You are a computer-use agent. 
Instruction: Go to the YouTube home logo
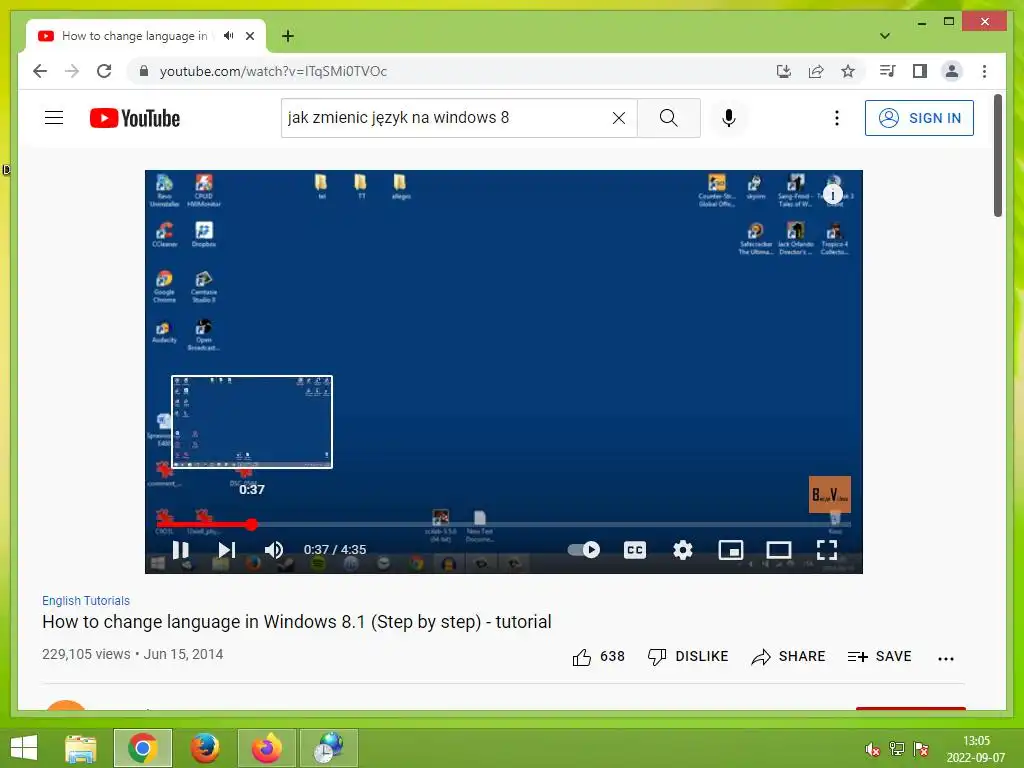click(135, 118)
